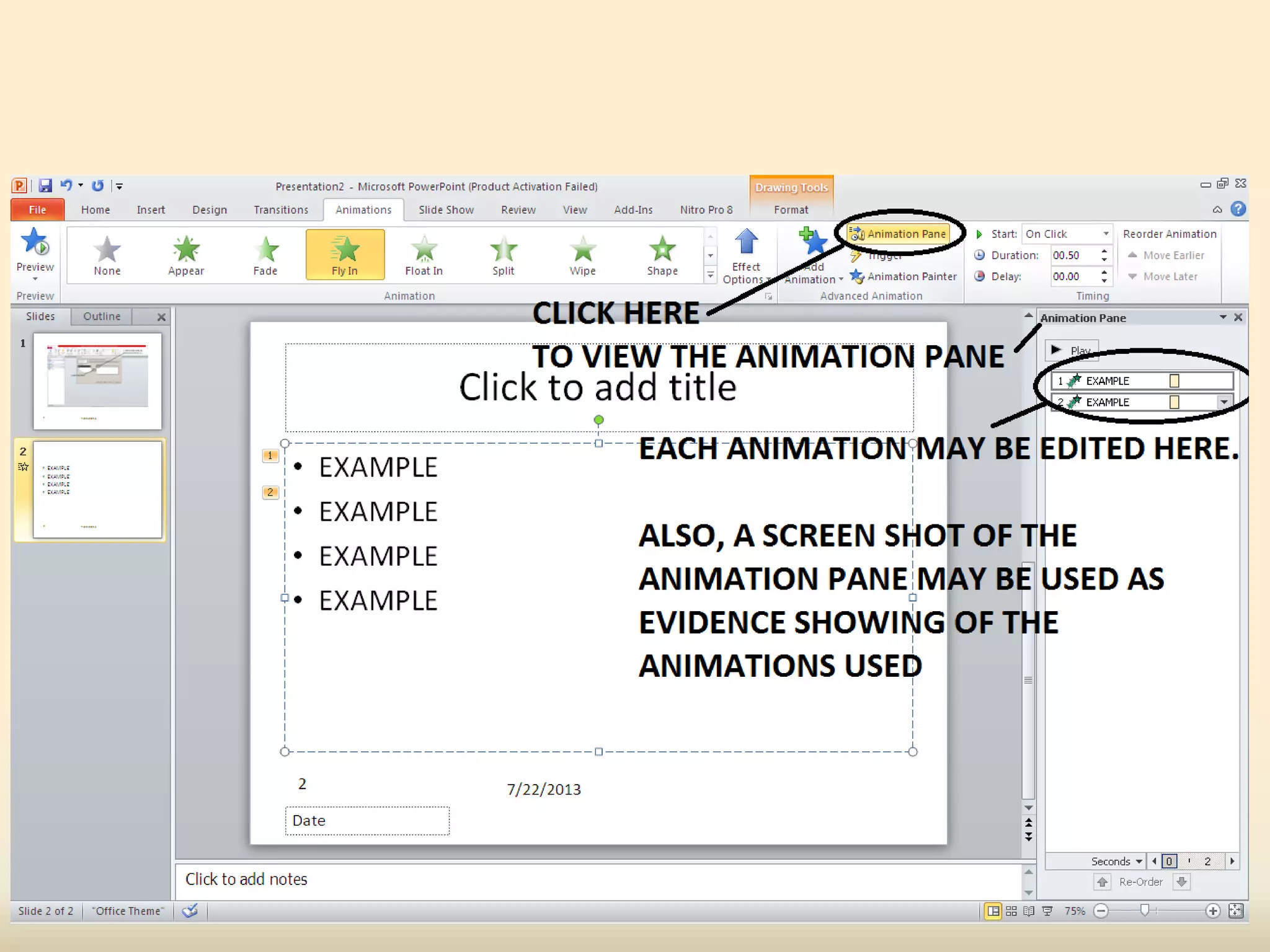The image size is (1270, 952).
Task: Switch to Slide Sorter view
Action: click(1011, 910)
